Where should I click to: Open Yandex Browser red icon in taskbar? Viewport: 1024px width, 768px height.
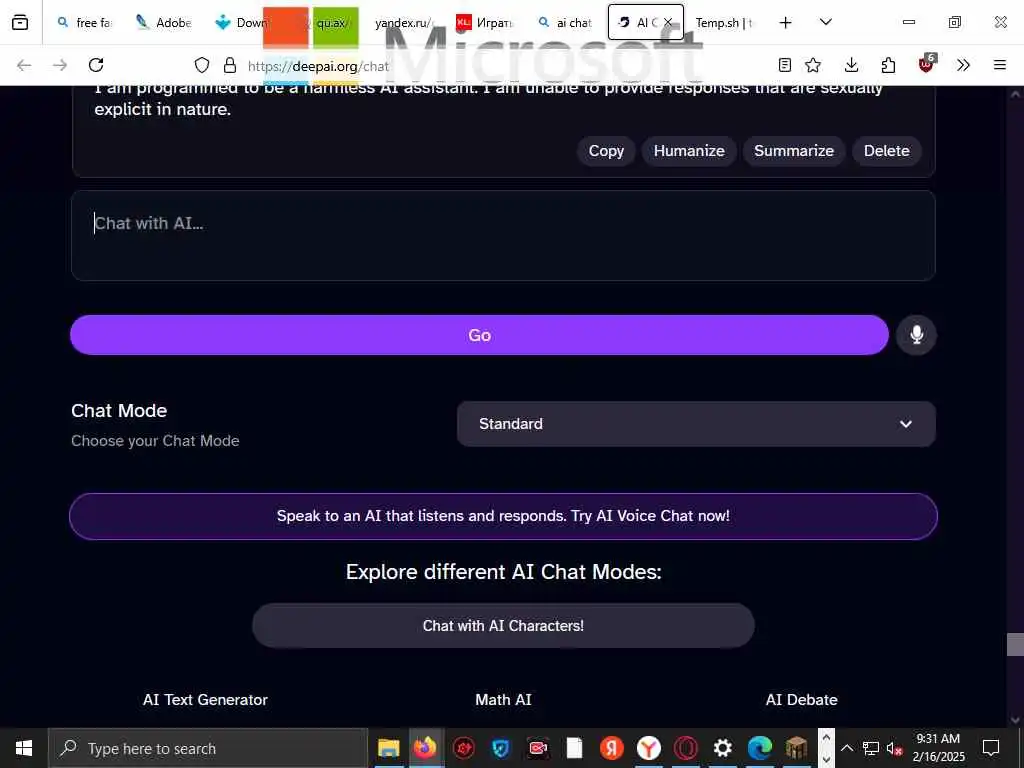[612, 748]
